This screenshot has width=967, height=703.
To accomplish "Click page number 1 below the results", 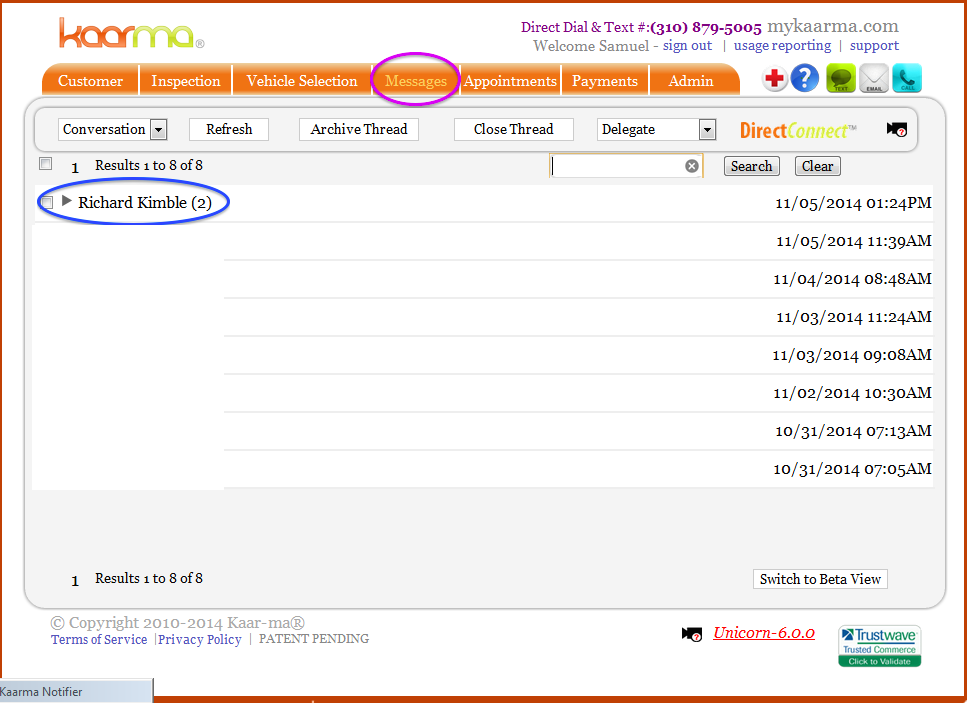I will pyautogui.click(x=75, y=581).
